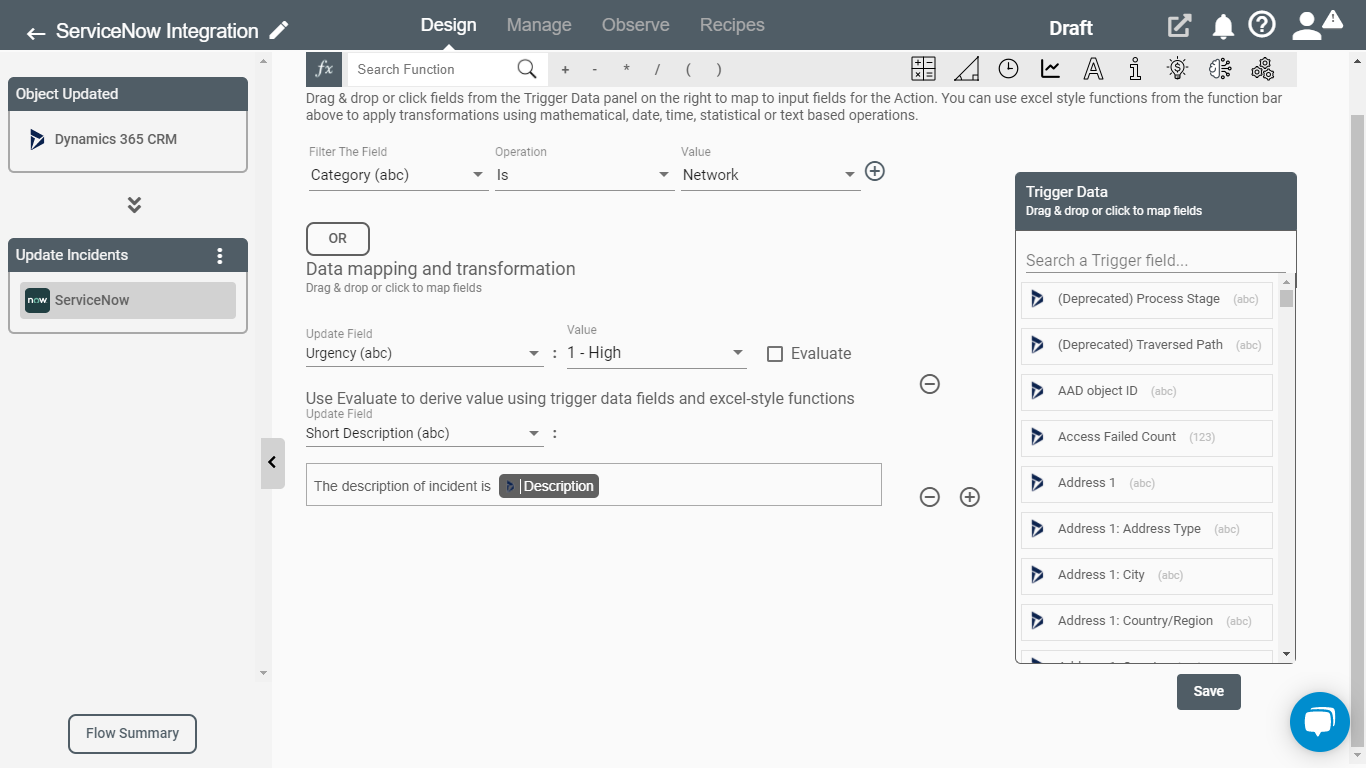Image resolution: width=1366 pixels, height=768 pixels.
Task: Switch to the Manage tab
Action: point(539,25)
